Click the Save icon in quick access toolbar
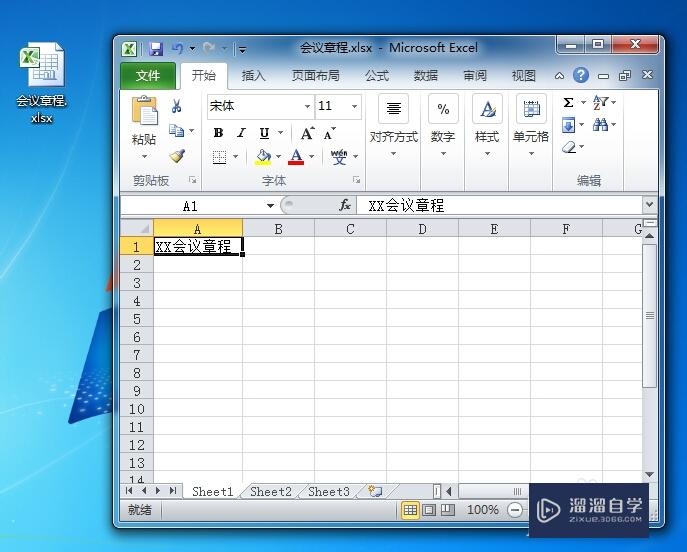The image size is (687, 552). click(x=156, y=49)
